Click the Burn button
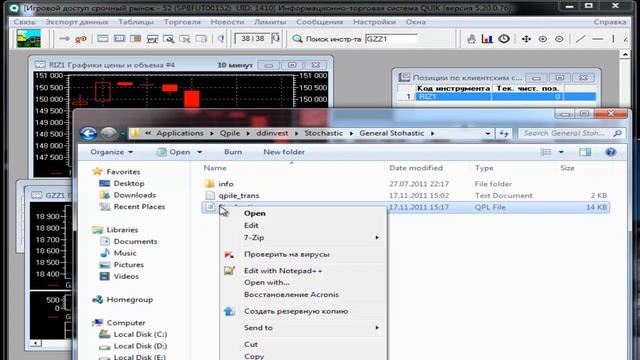The image size is (640, 360). (x=233, y=152)
